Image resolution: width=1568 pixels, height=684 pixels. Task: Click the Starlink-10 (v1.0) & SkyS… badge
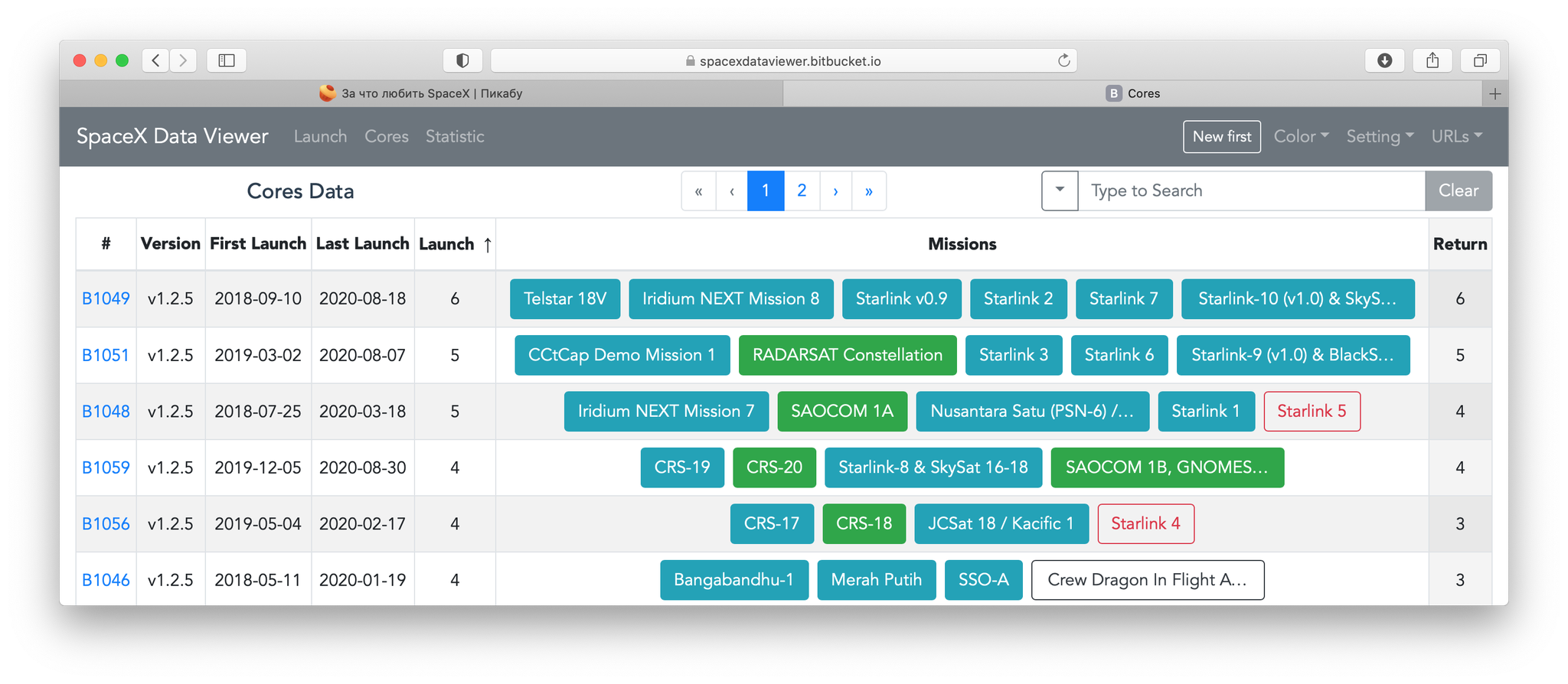(x=1298, y=298)
